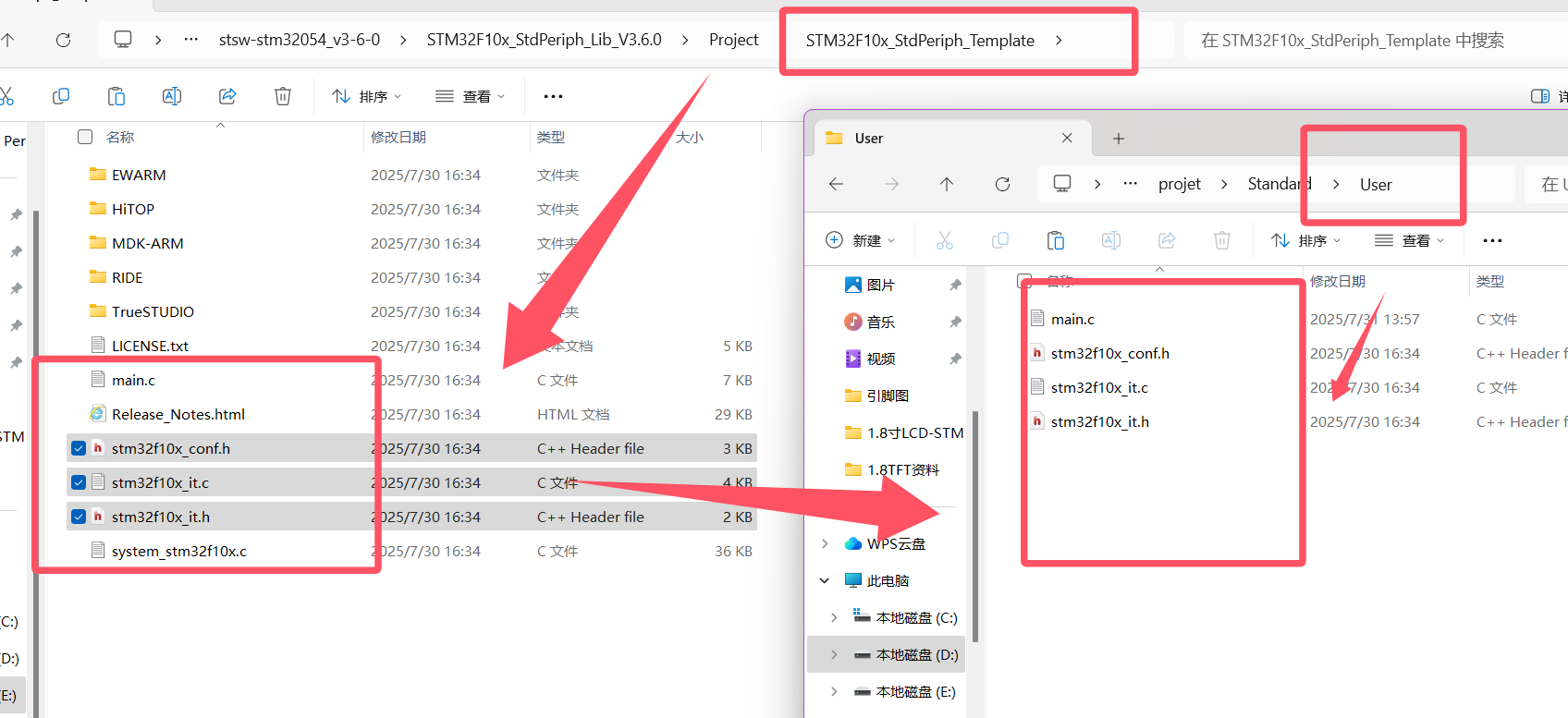Image resolution: width=1568 pixels, height=718 pixels.
Task: Click the share icon in the left window toolbar
Action: pyautogui.click(x=227, y=96)
